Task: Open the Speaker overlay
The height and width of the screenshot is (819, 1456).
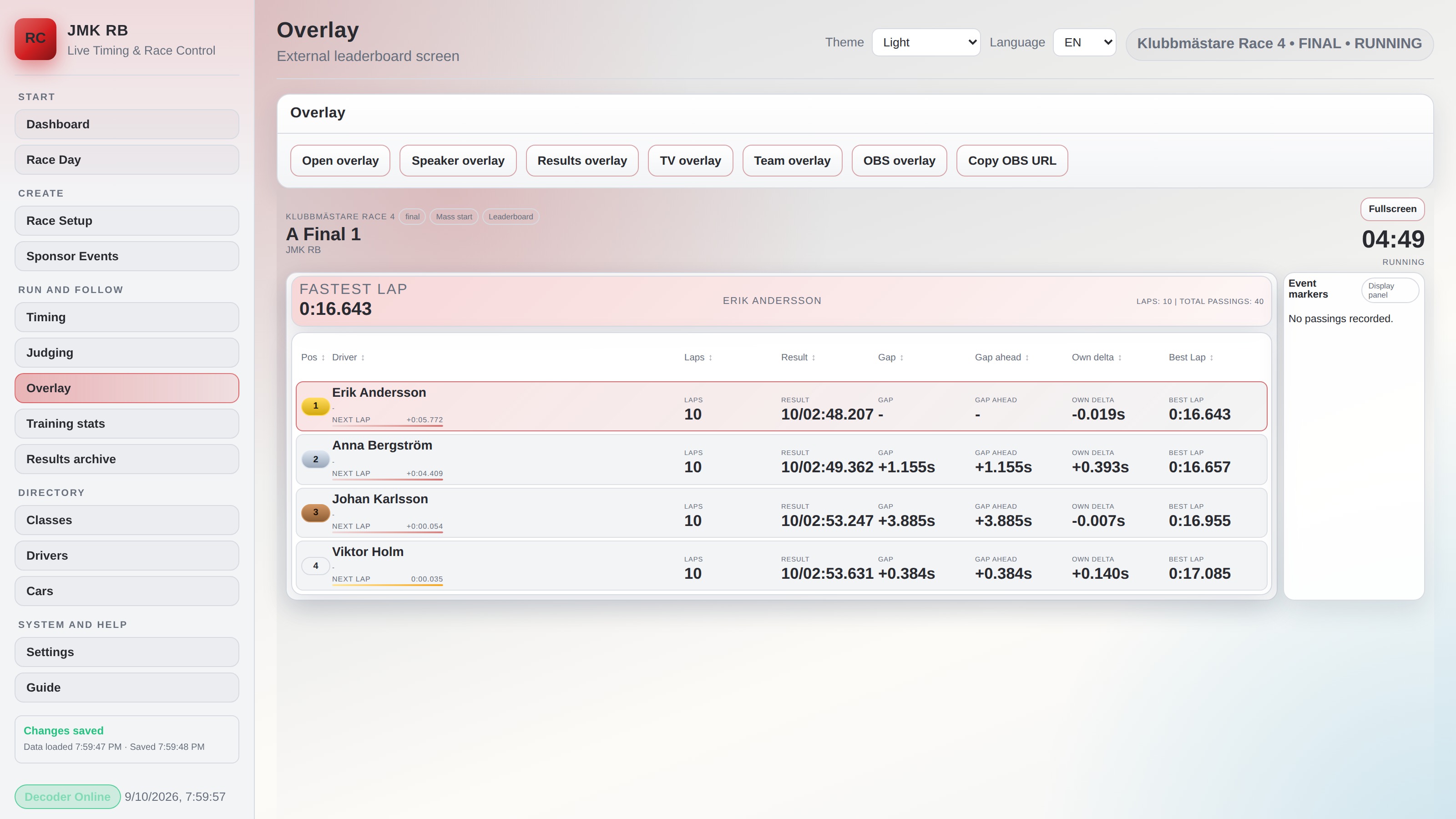Action: (x=458, y=161)
